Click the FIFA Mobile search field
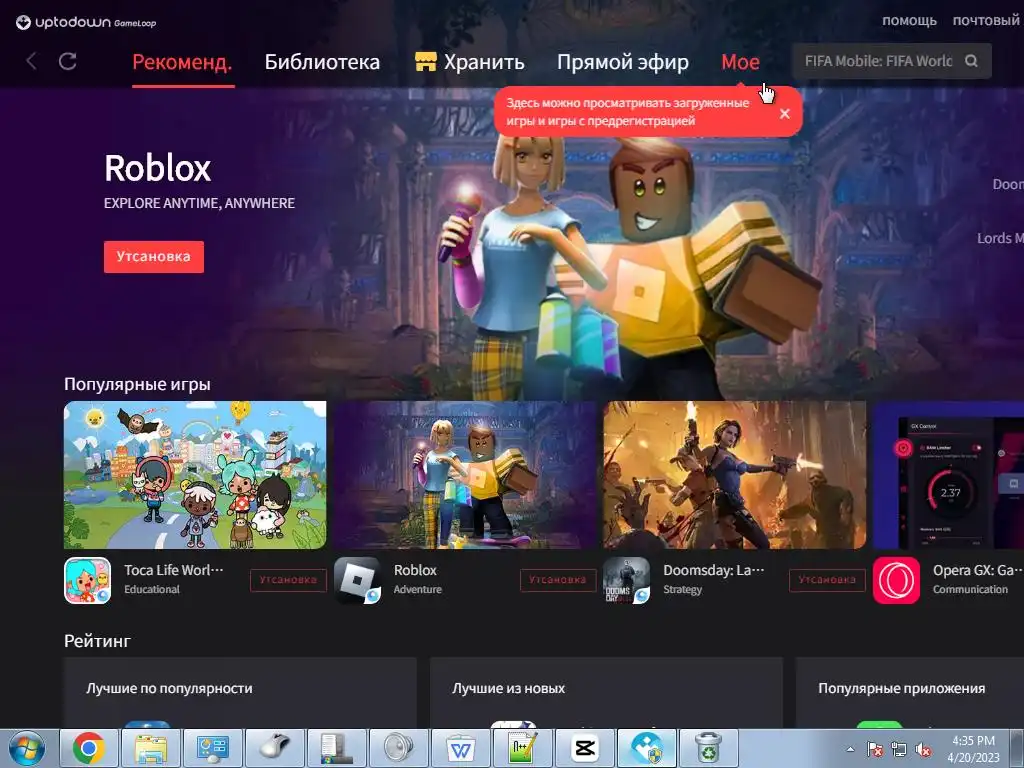This screenshot has width=1024, height=768. (x=878, y=61)
